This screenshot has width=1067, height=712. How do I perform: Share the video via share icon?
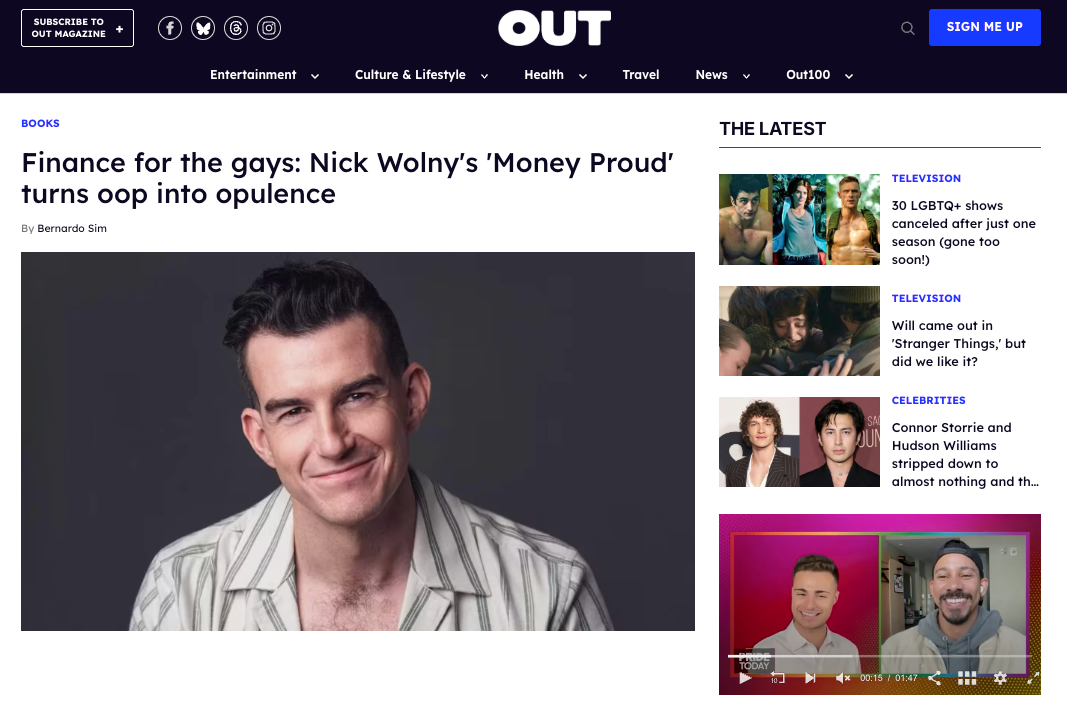(935, 678)
